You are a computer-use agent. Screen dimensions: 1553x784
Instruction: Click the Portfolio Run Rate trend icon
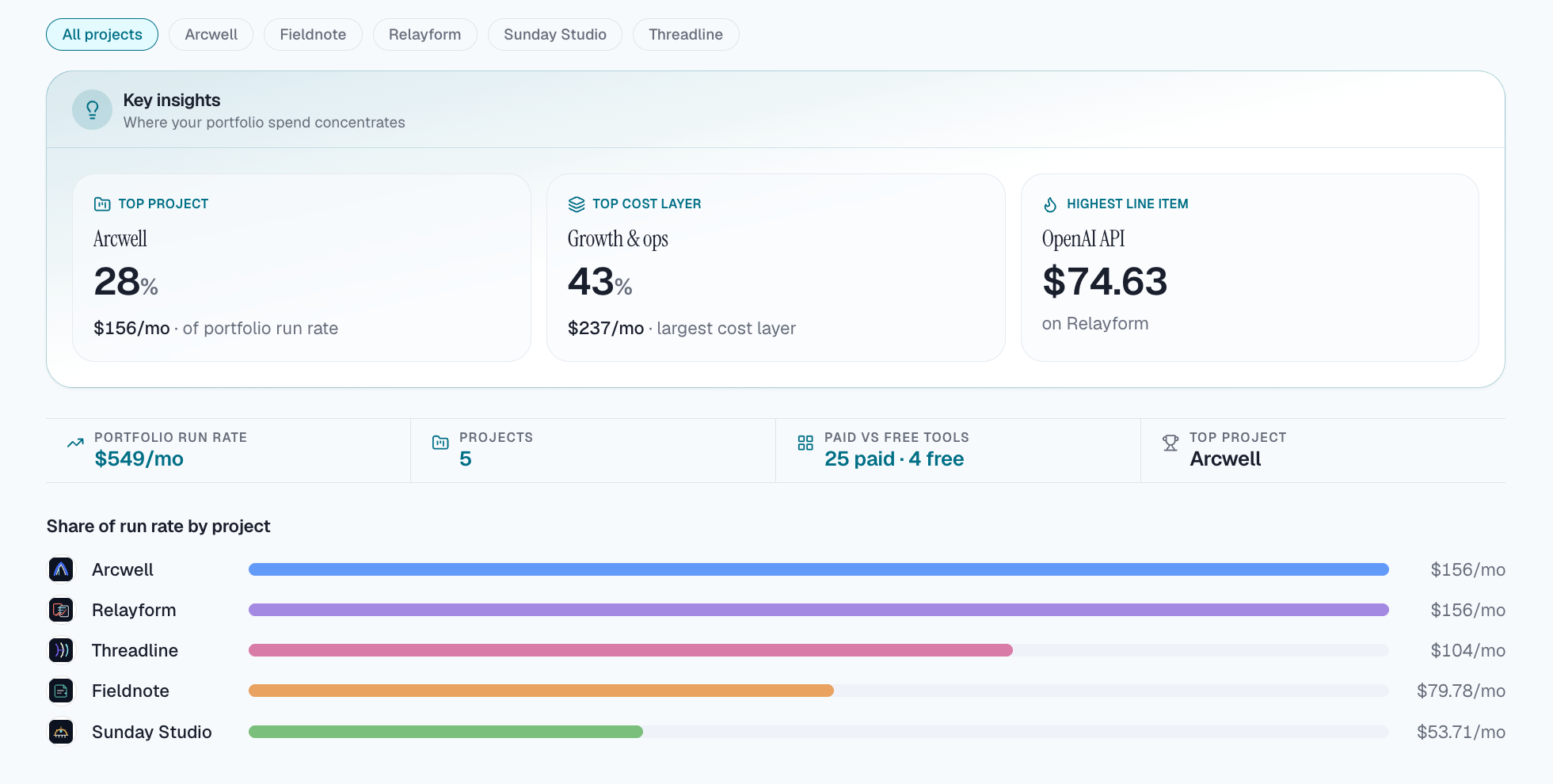point(75,443)
